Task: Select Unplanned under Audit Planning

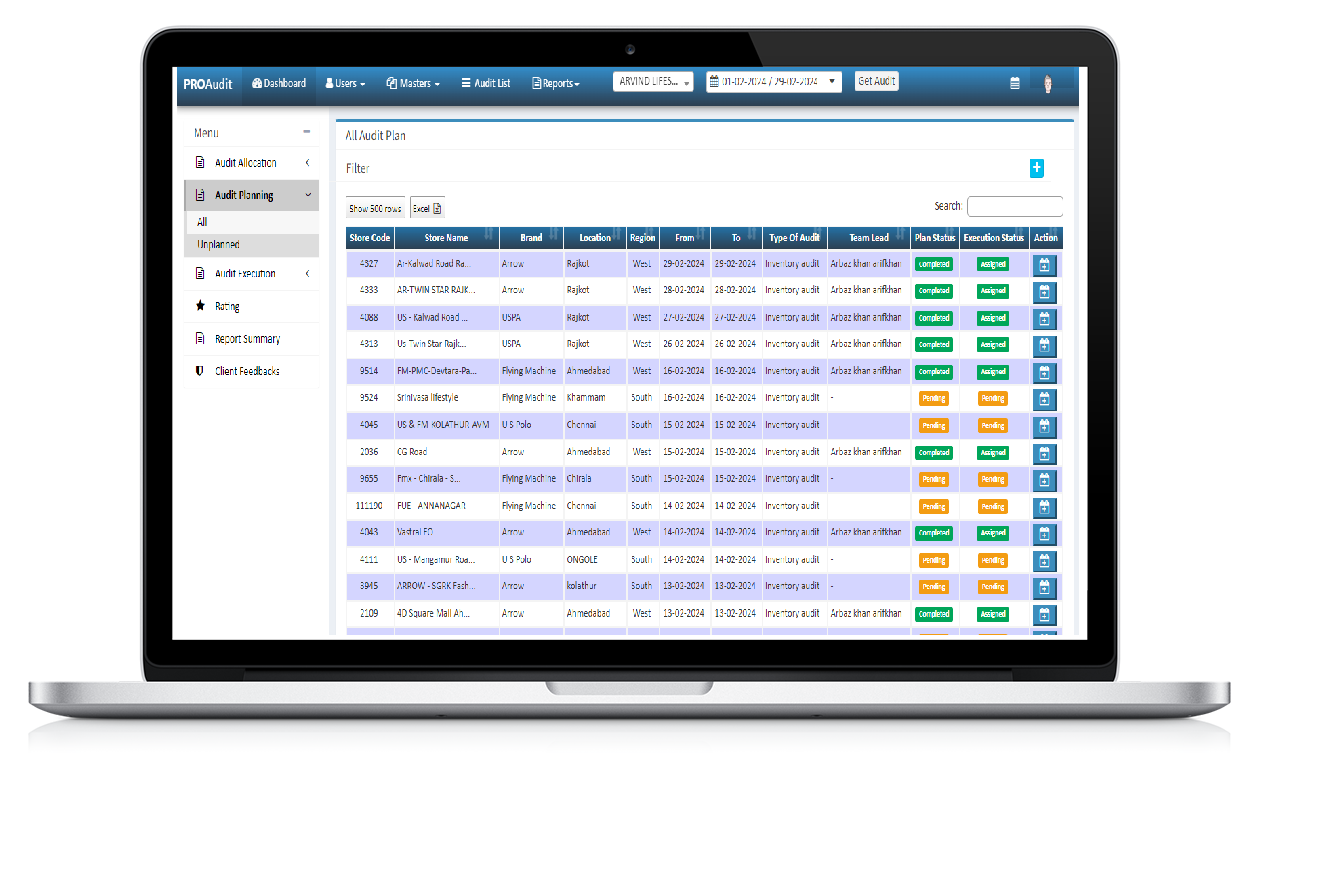Action: (218, 245)
